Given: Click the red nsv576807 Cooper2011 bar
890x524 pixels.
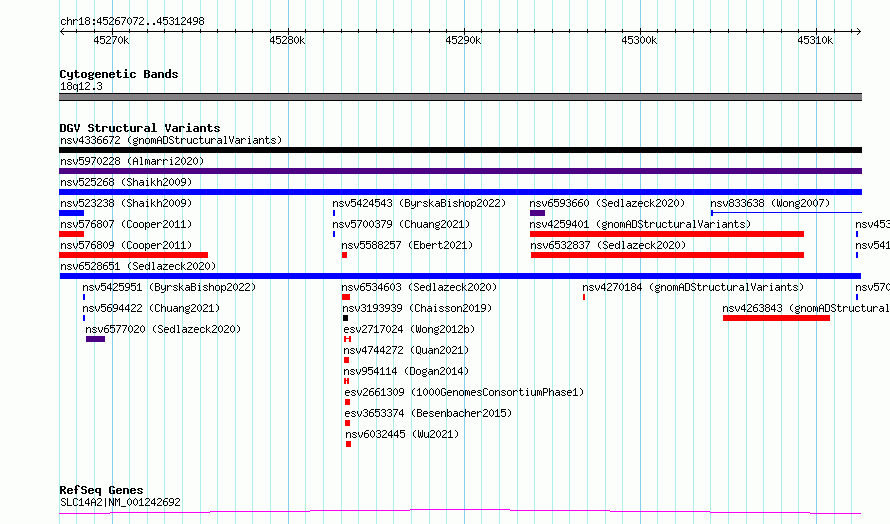Looking at the screenshot, I should [x=72, y=234].
